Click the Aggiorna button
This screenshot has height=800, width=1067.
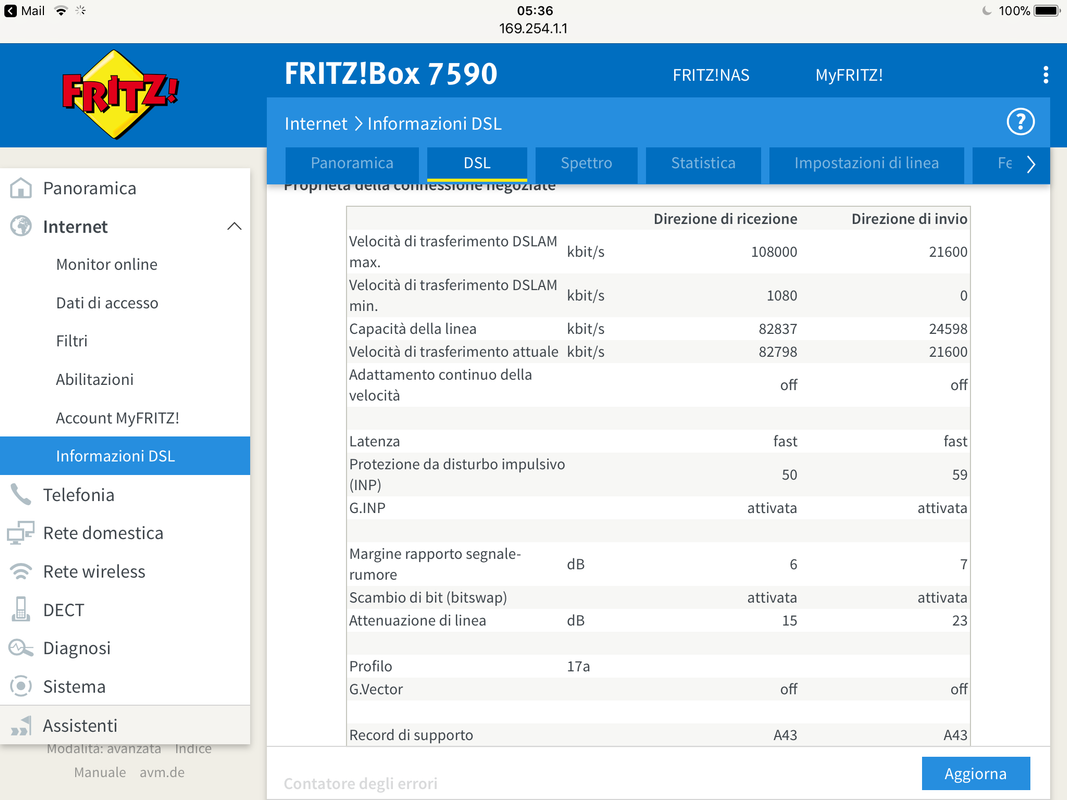point(976,773)
